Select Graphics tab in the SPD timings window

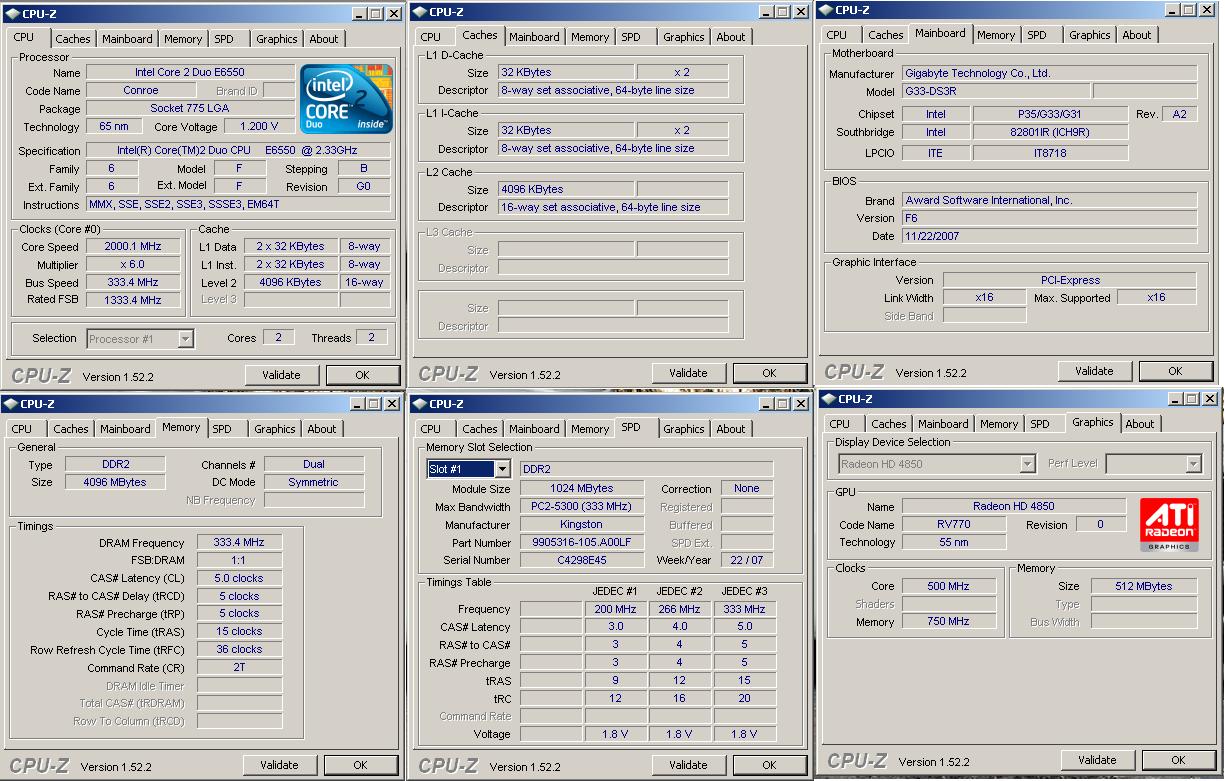[683, 429]
